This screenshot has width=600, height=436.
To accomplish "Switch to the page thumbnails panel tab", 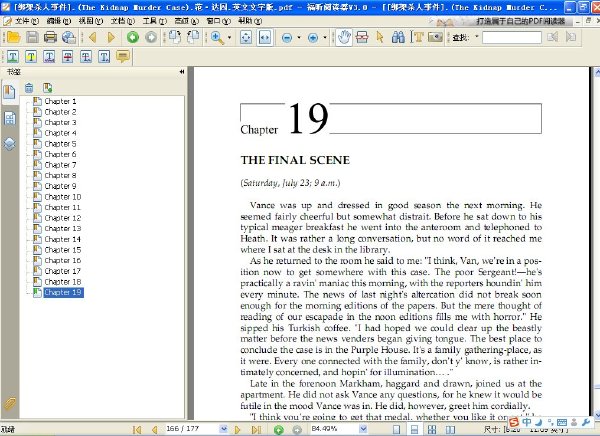I will coord(9,119).
